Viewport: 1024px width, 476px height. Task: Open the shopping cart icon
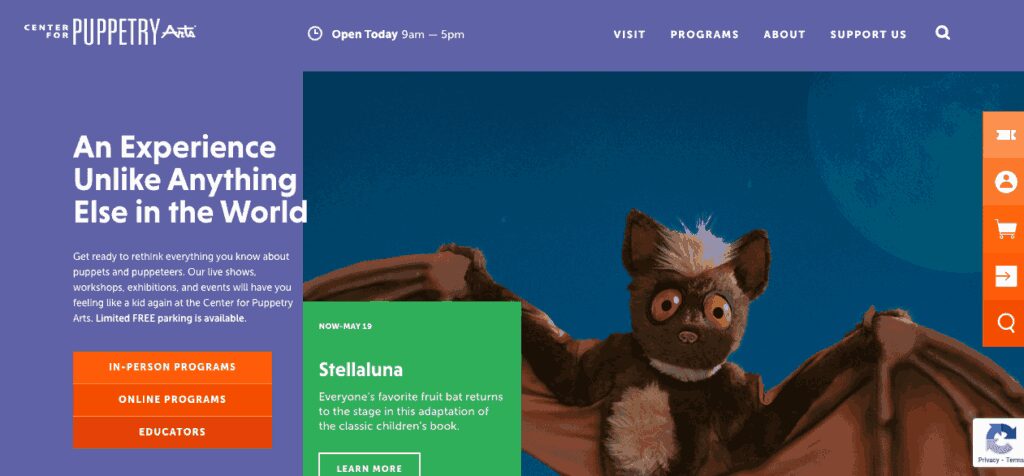click(x=1006, y=229)
